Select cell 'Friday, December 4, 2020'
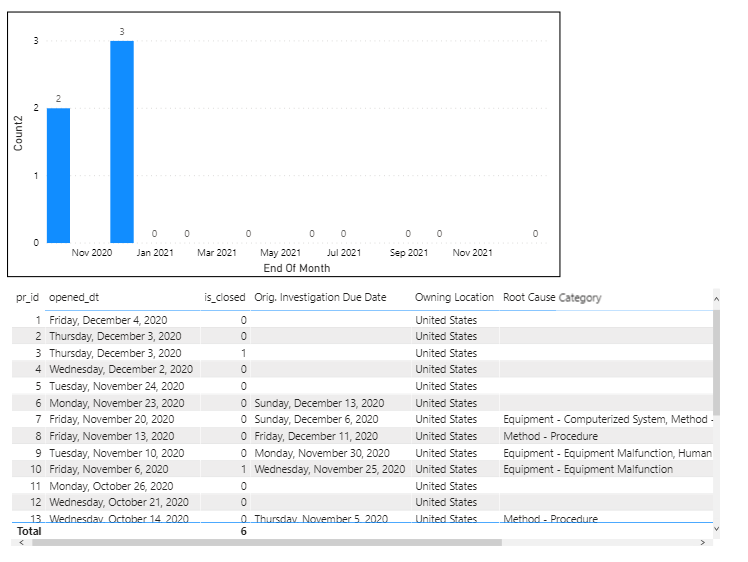The width and height of the screenshot is (748, 562). [108, 320]
